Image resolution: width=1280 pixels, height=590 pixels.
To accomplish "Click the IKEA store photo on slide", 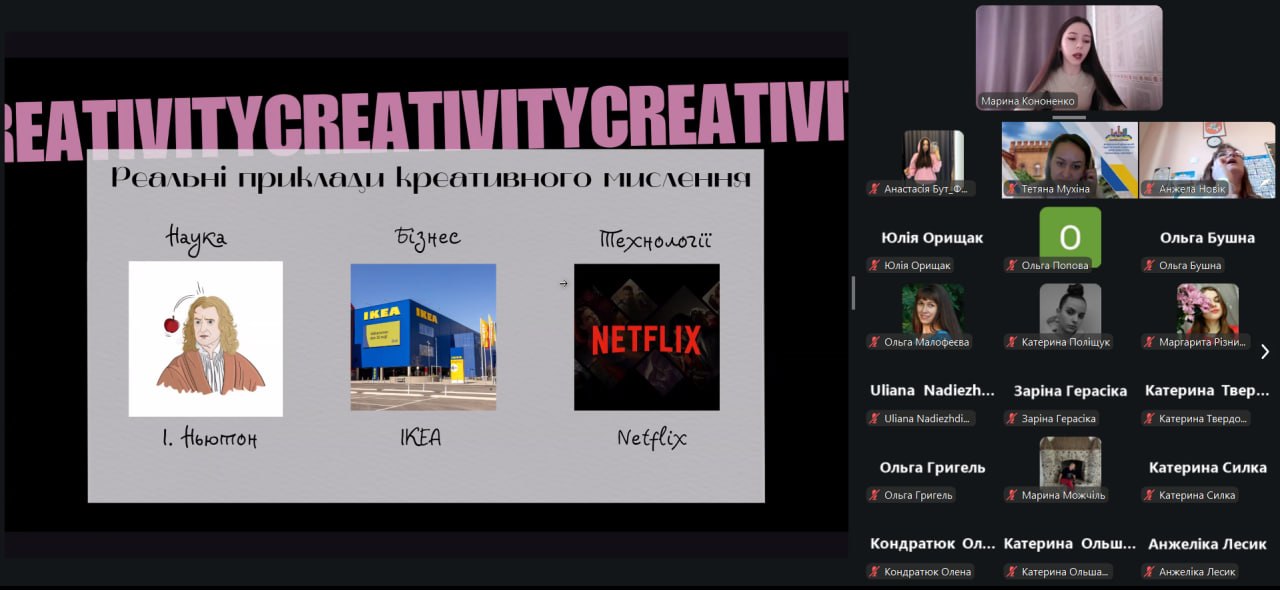I will 423,337.
